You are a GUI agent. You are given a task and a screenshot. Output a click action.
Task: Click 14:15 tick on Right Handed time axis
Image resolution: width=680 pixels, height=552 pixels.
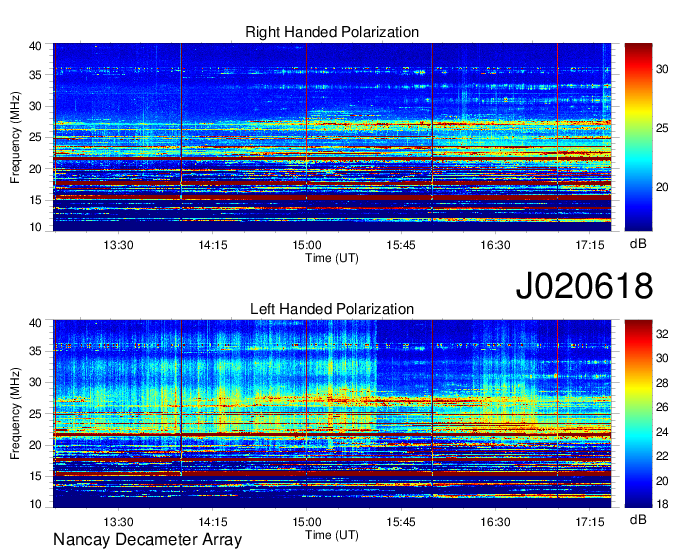212,245
